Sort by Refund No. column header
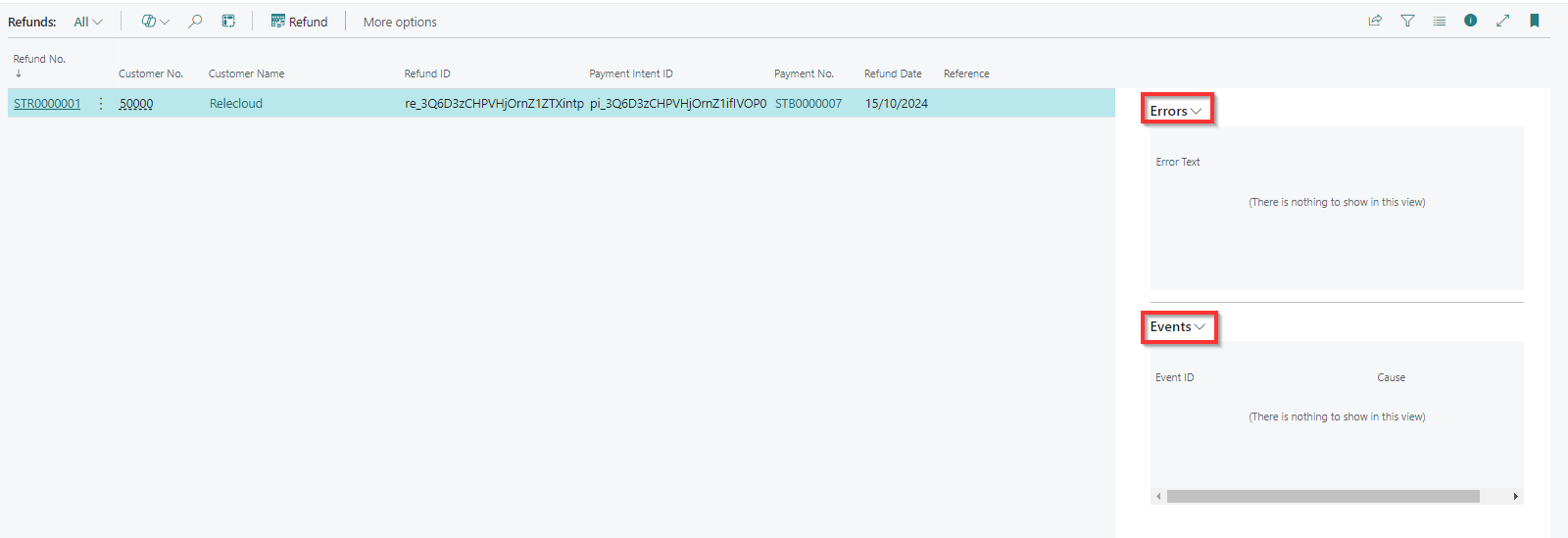This screenshot has width=1568, height=538. coord(39,59)
